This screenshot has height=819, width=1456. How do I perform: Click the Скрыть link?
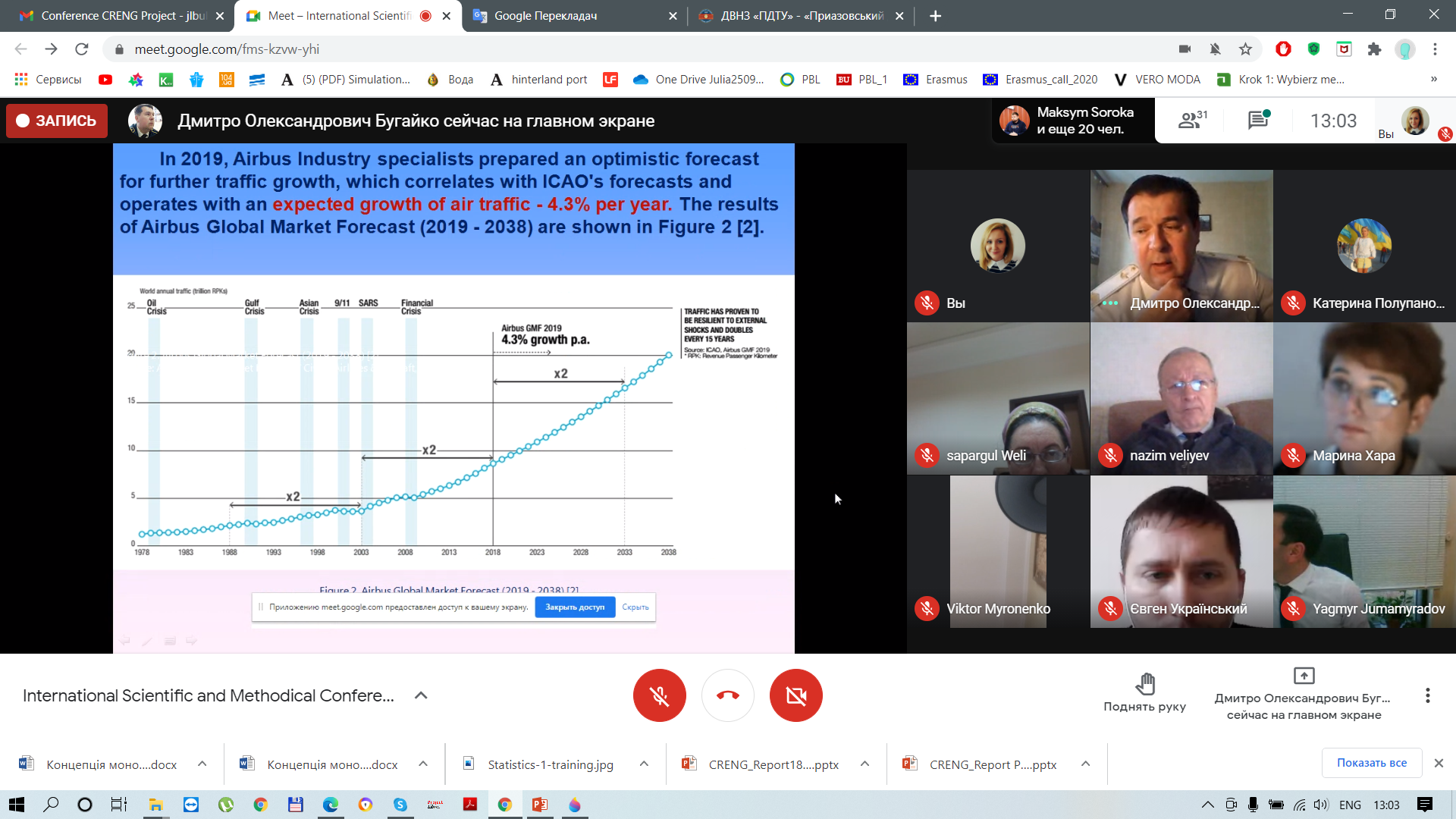point(635,607)
